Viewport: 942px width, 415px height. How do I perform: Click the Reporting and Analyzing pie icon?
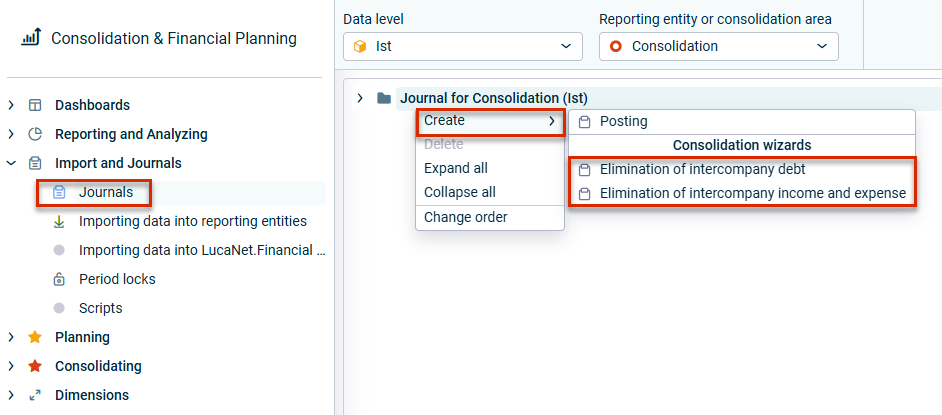pyautogui.click(x=35, y=134)
